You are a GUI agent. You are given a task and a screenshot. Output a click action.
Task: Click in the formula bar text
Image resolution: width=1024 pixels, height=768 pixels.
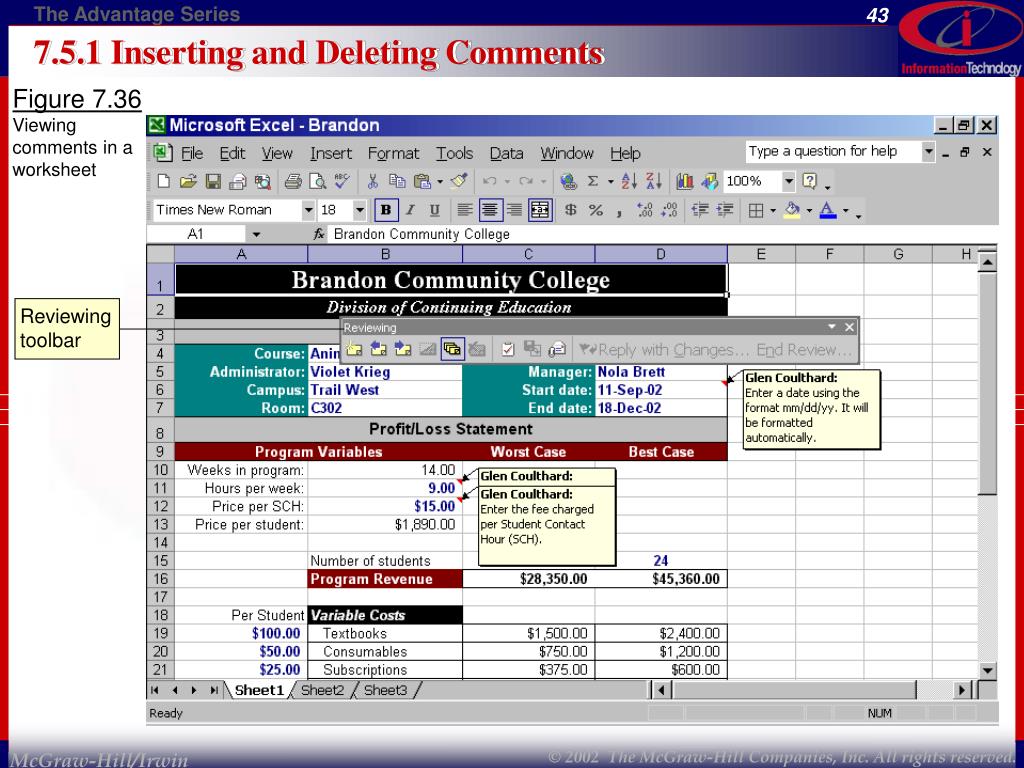(421, 234)
